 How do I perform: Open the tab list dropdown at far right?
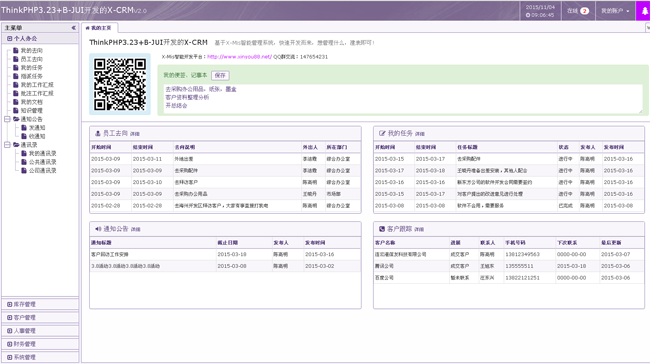point(648,28)
